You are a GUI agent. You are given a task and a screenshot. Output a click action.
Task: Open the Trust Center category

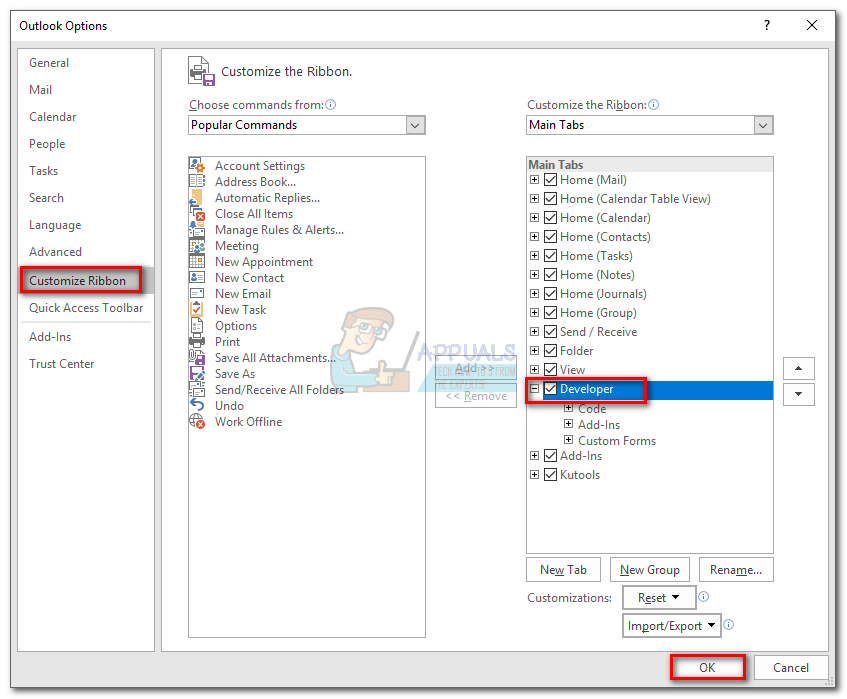(x=62, y=364)
